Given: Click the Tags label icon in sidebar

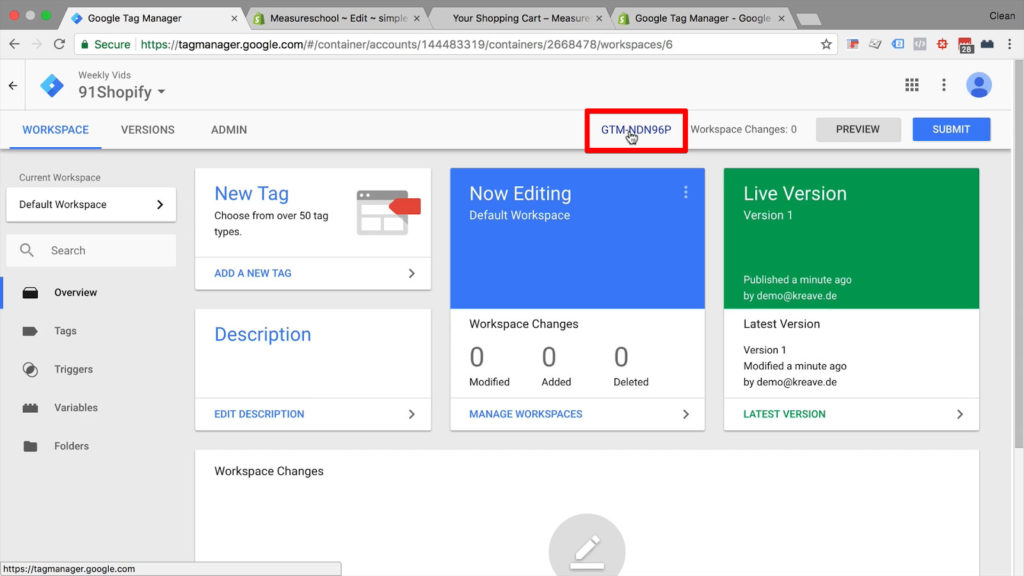Looking at the screenshot, I should click(30, 331).
